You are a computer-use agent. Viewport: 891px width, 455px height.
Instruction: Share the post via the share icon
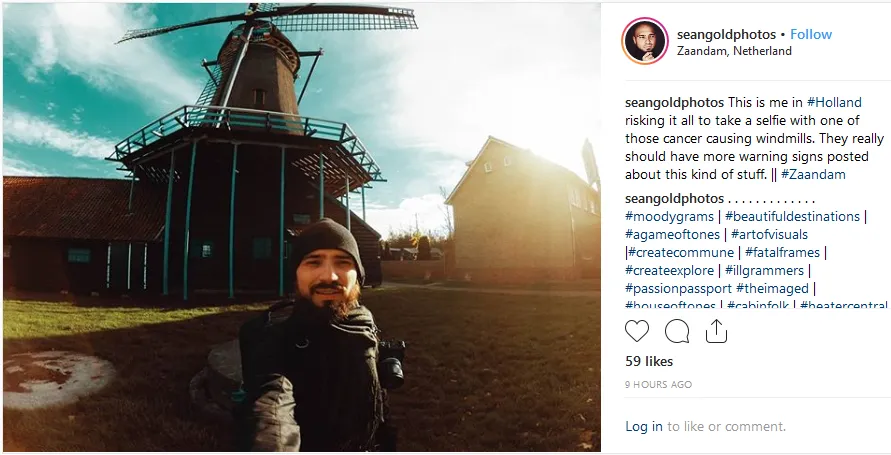(716, 331)
